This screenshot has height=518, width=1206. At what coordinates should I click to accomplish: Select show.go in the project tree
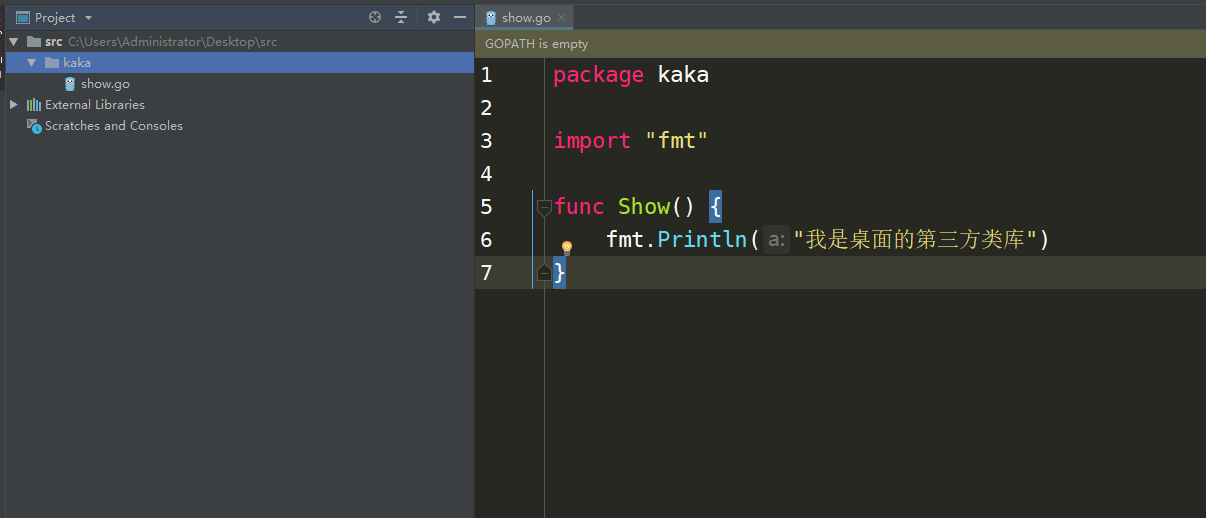pyautogui.click(x=105, y=84)
